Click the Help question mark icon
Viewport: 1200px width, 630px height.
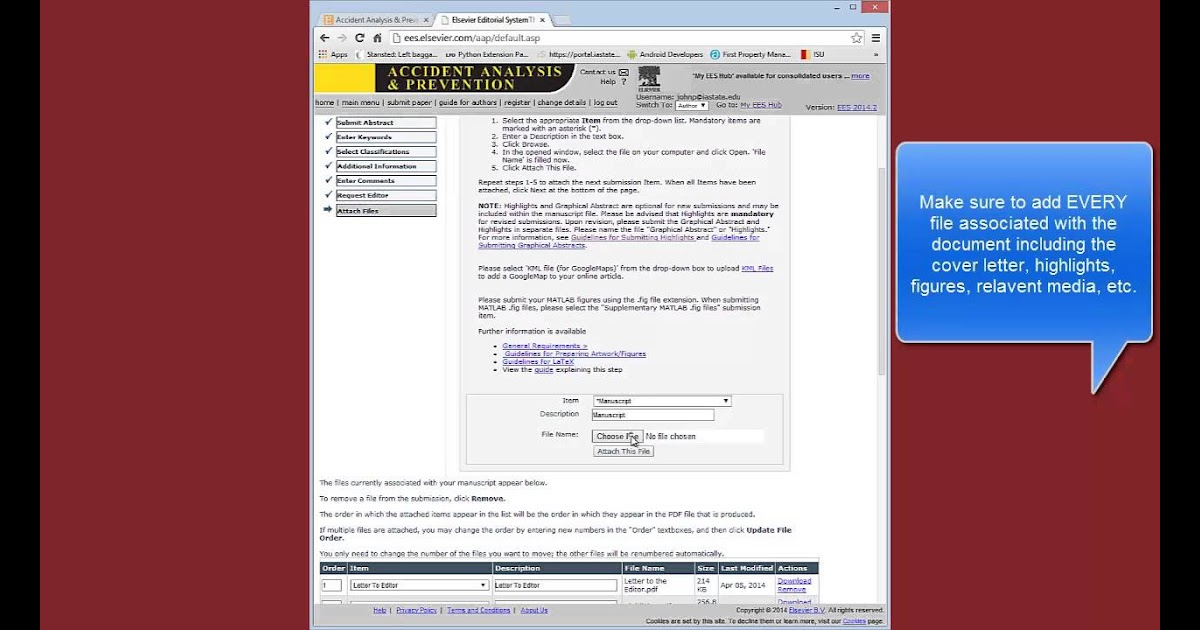(623, 82)
